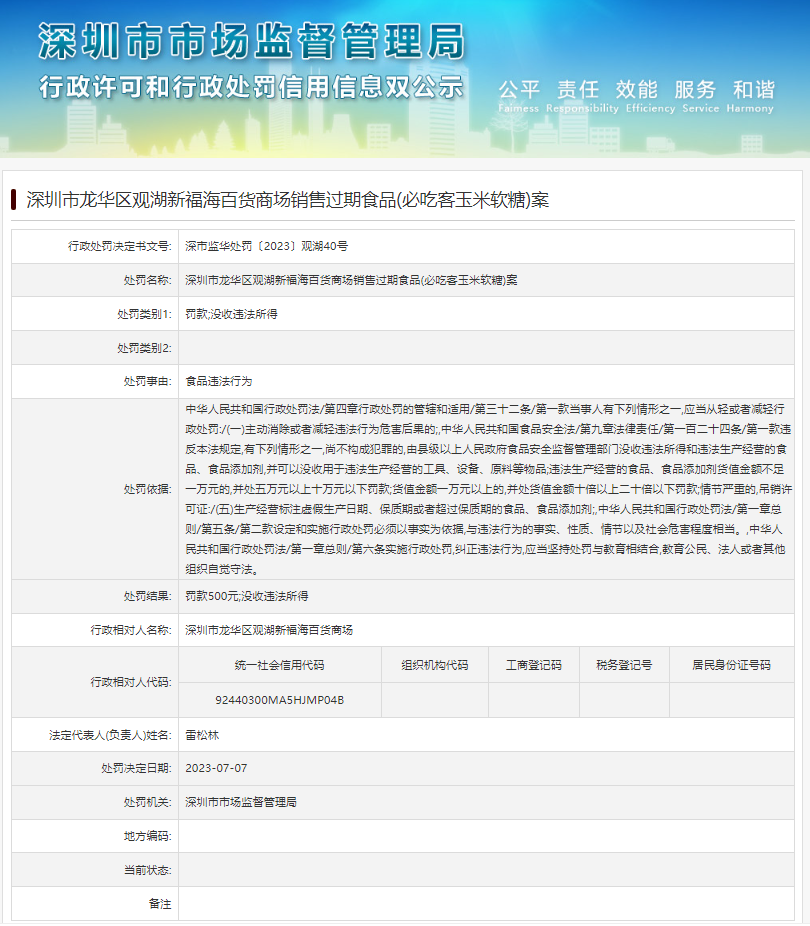This screenshot has height=926, width=810.
Task: Click the 行政许可和行政处罚信用信息双公示 banner subtitle
Action: pos(251,87)
